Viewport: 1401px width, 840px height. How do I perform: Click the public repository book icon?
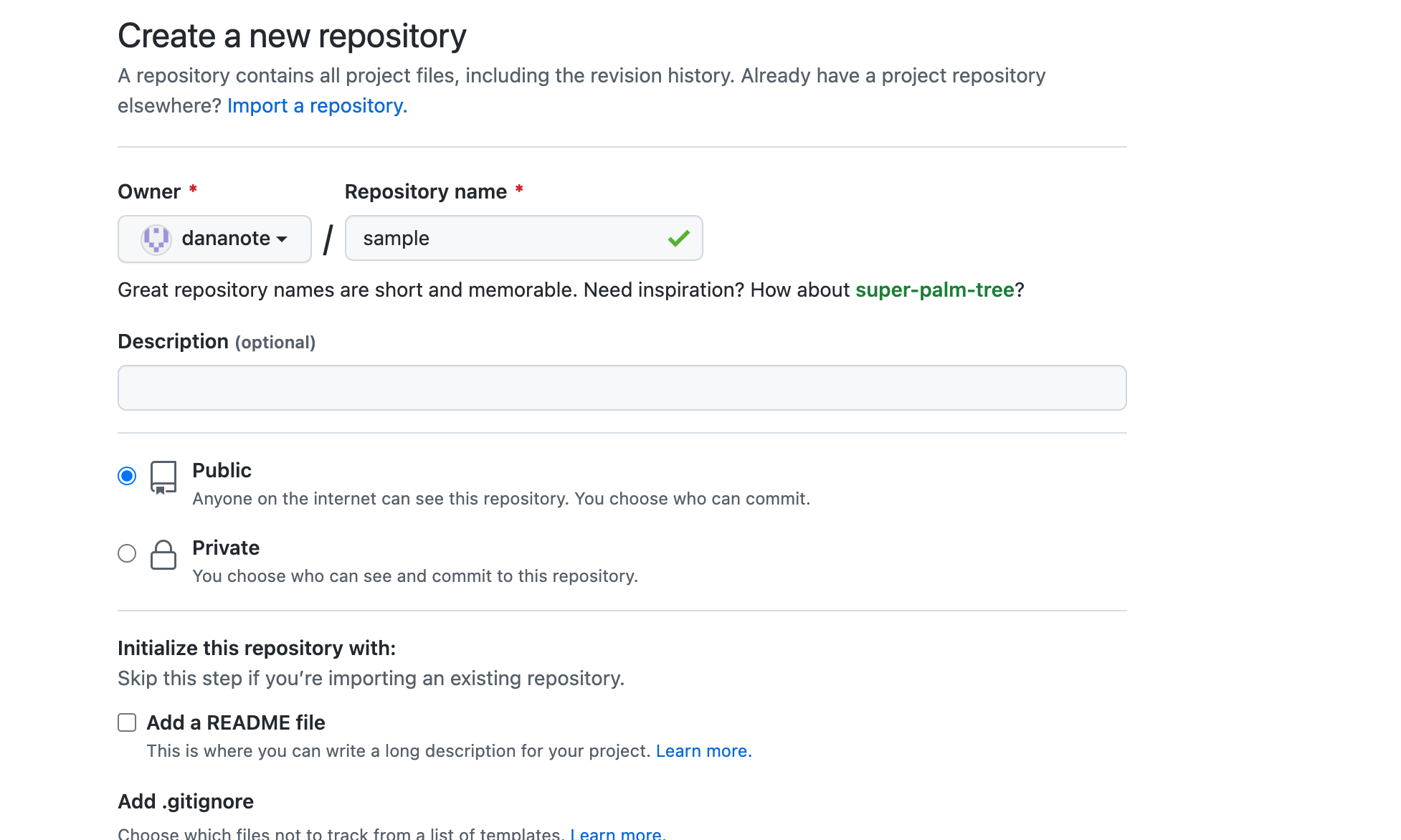[163, 477]
